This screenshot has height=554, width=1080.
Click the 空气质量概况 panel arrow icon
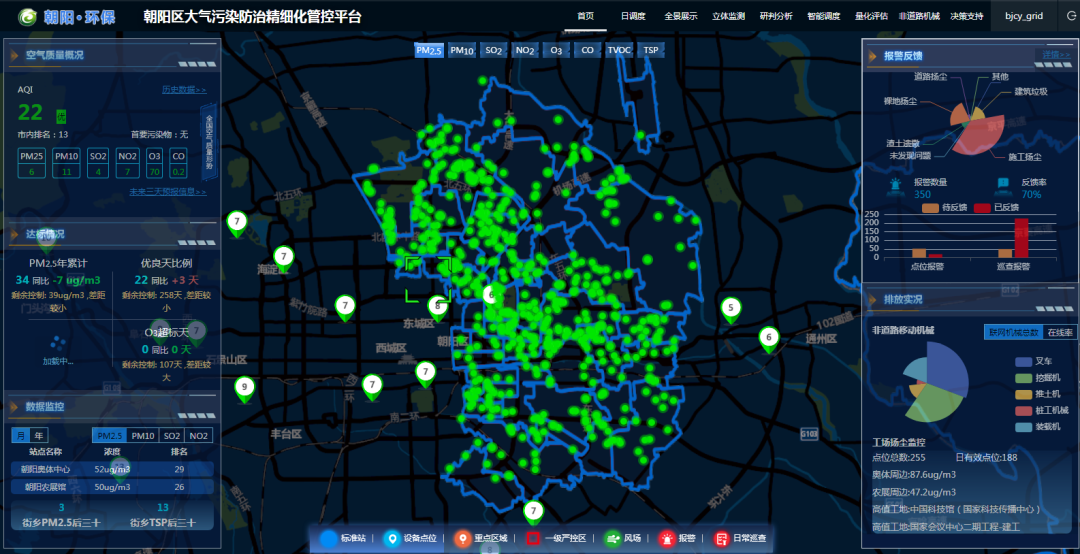tap(14, 55)
